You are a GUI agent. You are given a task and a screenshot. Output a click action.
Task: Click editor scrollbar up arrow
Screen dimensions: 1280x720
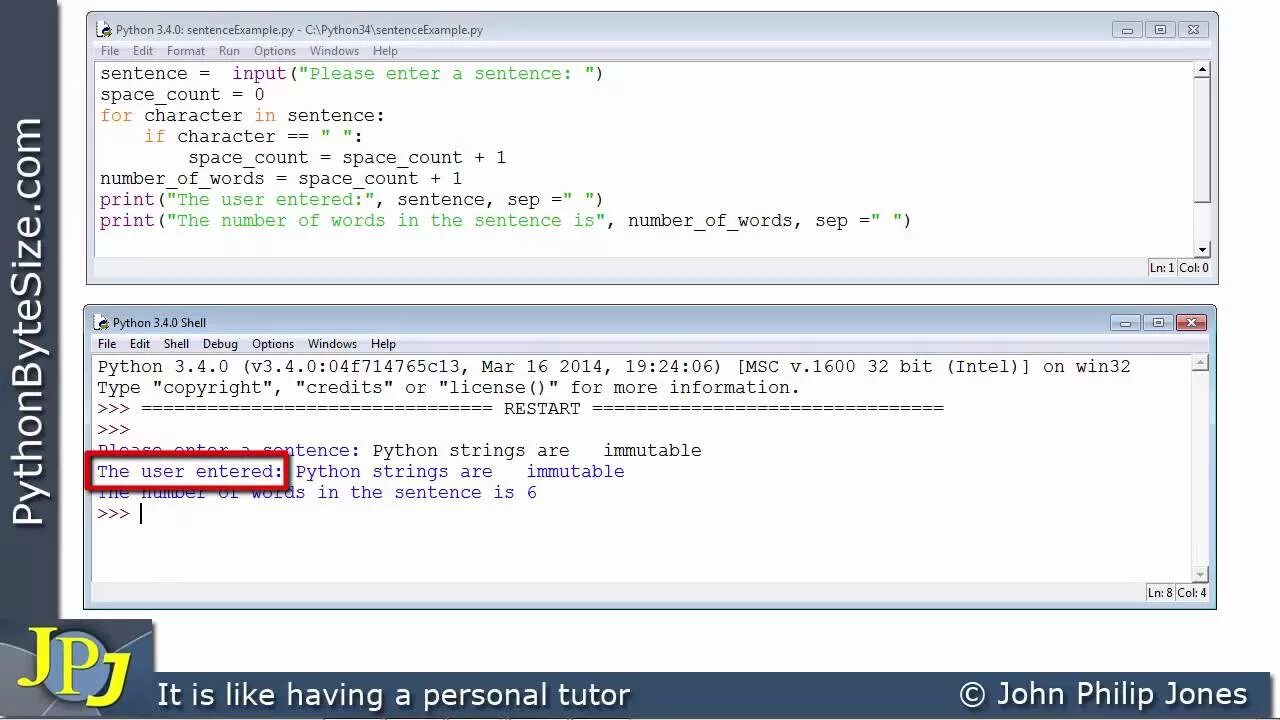point(1203,71)
